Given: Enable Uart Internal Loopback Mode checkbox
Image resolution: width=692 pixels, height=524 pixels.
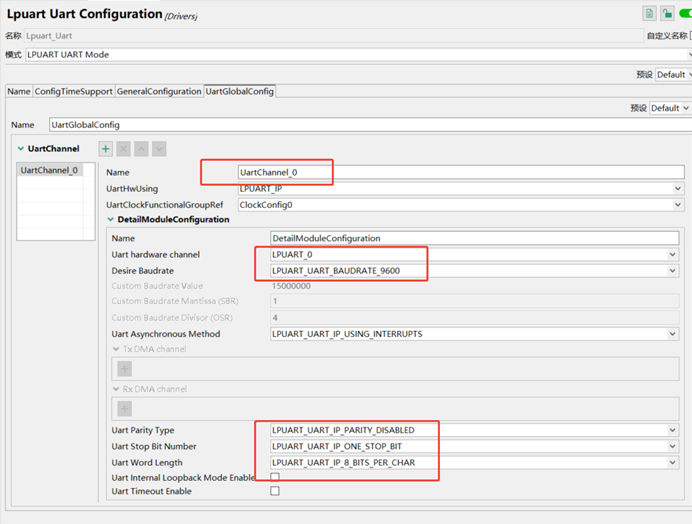Looking at the screenshot, I should (275, 477).
